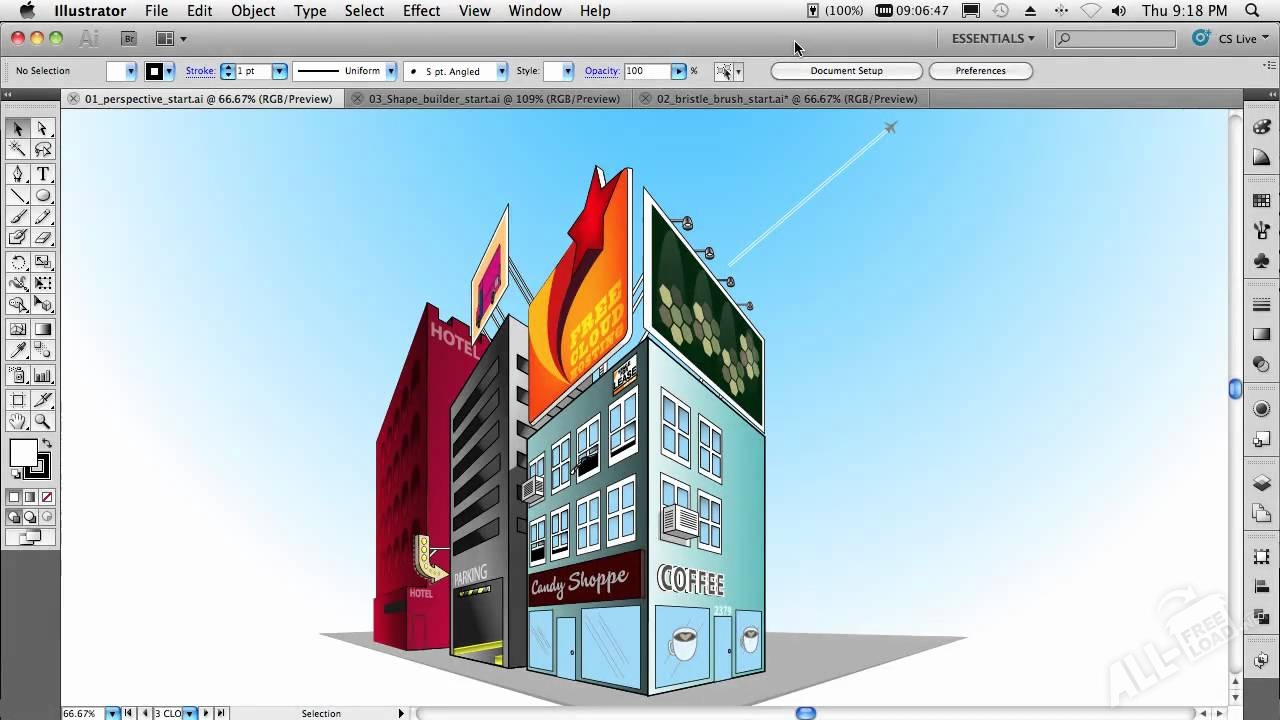Switch to 03_Shape_builder_start.ai tab
Screen dimensions: 1280x720
tap(494, 99)
